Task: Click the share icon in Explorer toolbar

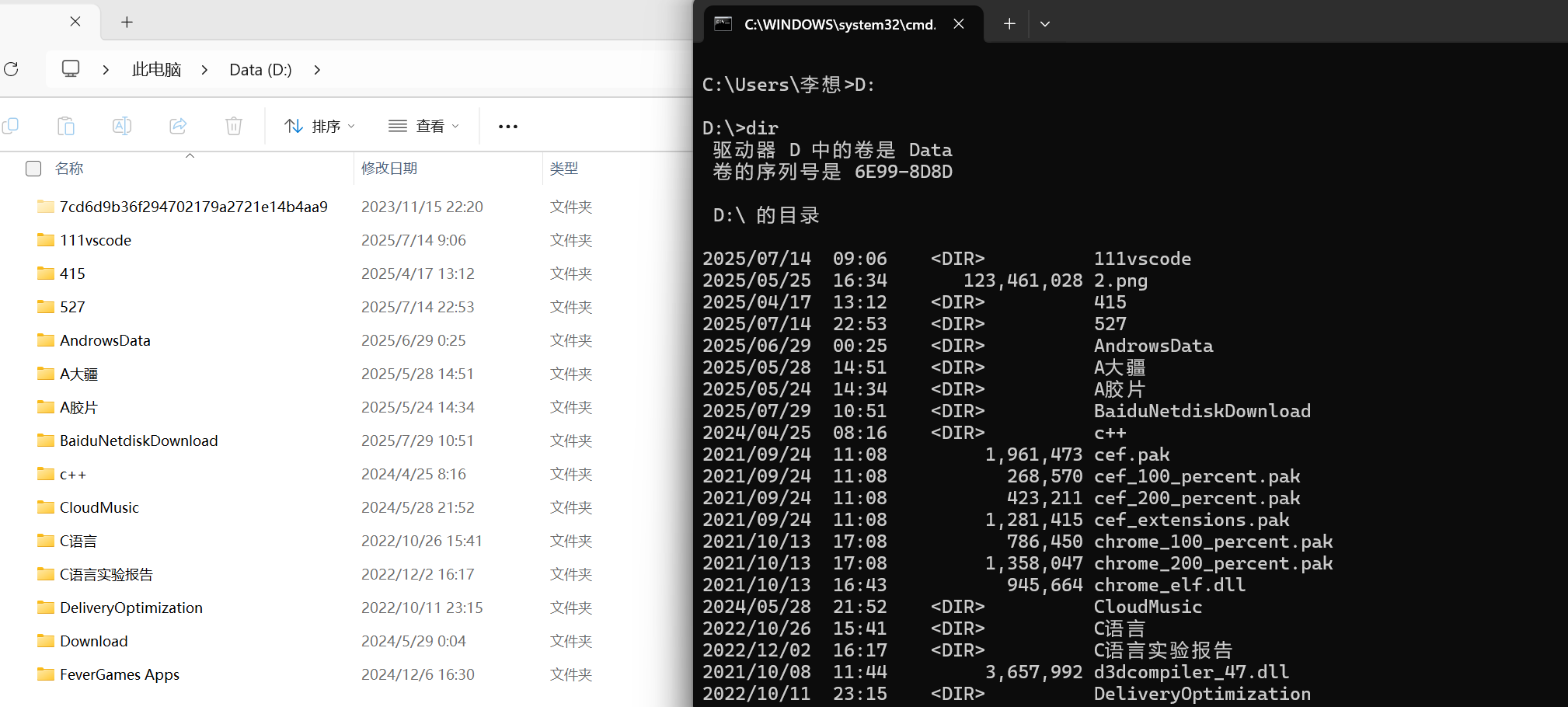Action: click(x=178, y=126)
